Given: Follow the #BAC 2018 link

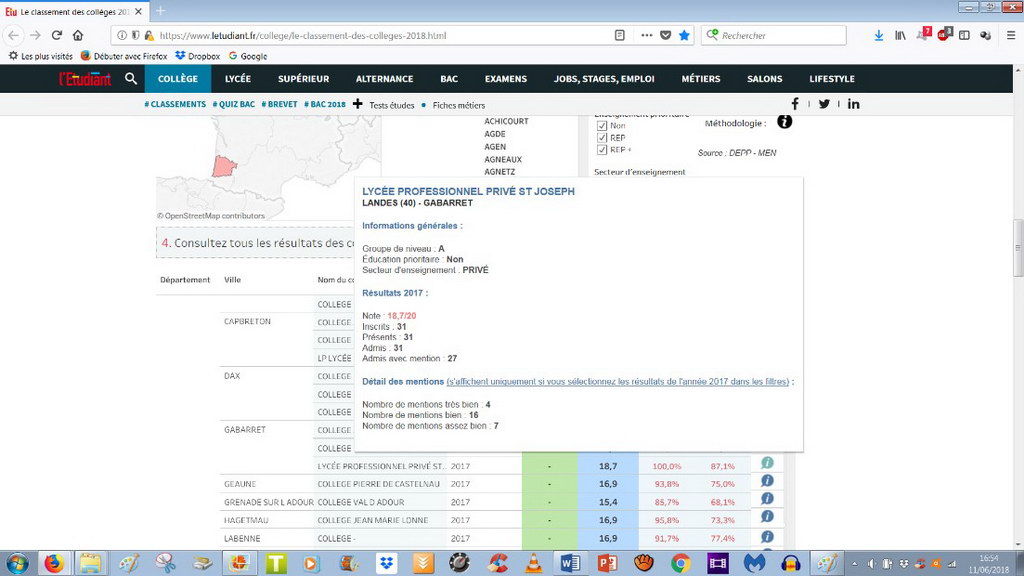Looking at the screenshot, I should coord(325,104).
